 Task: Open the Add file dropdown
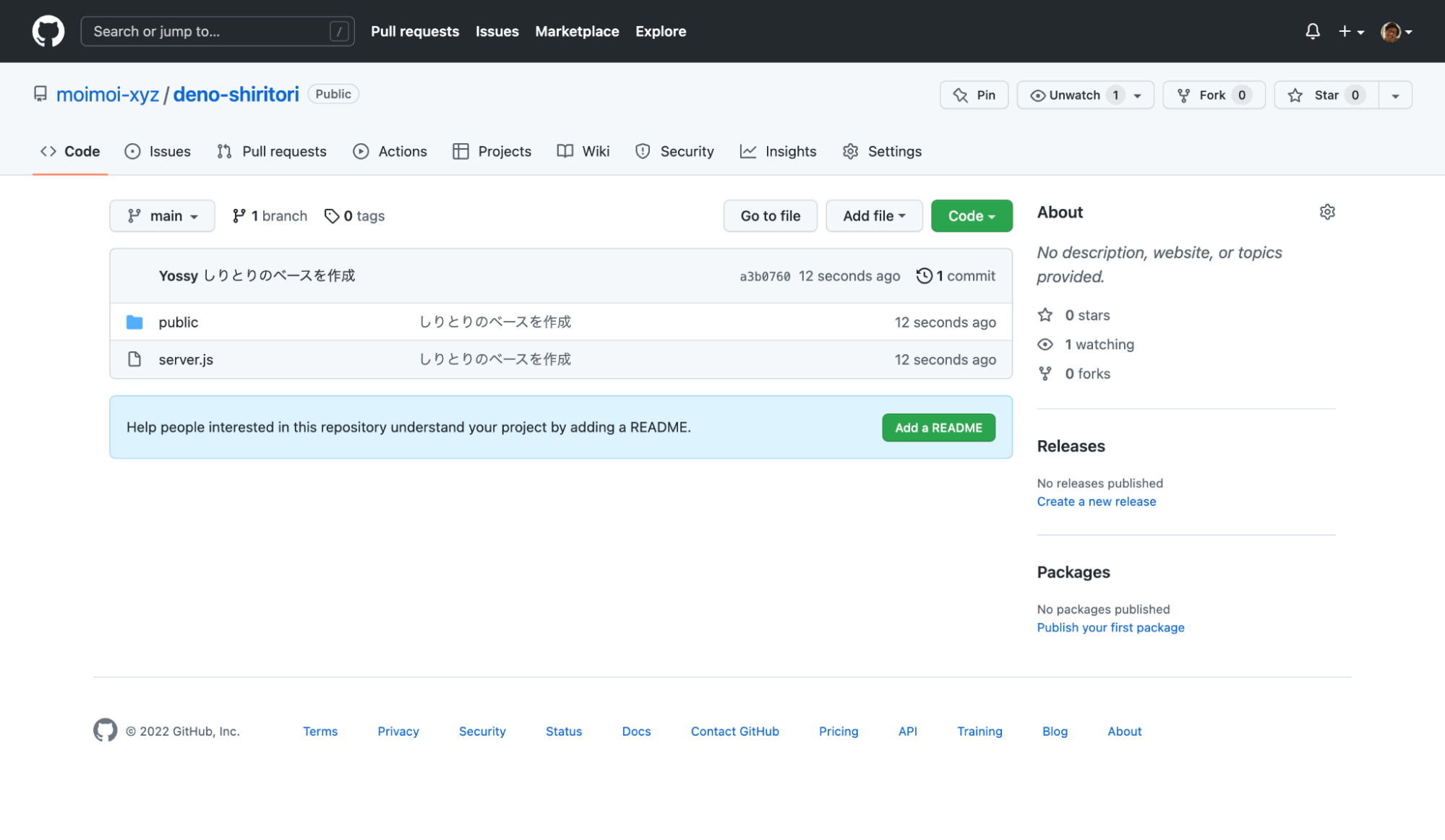[873, 216]
